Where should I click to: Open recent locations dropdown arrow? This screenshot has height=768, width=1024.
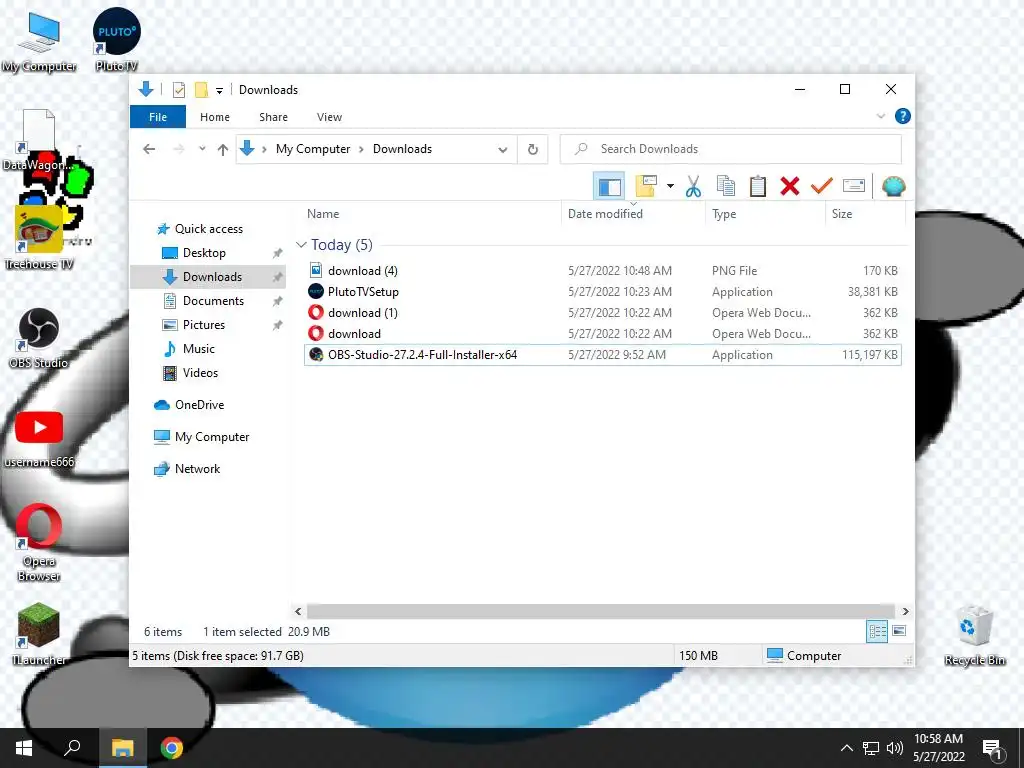pos(202,149)
